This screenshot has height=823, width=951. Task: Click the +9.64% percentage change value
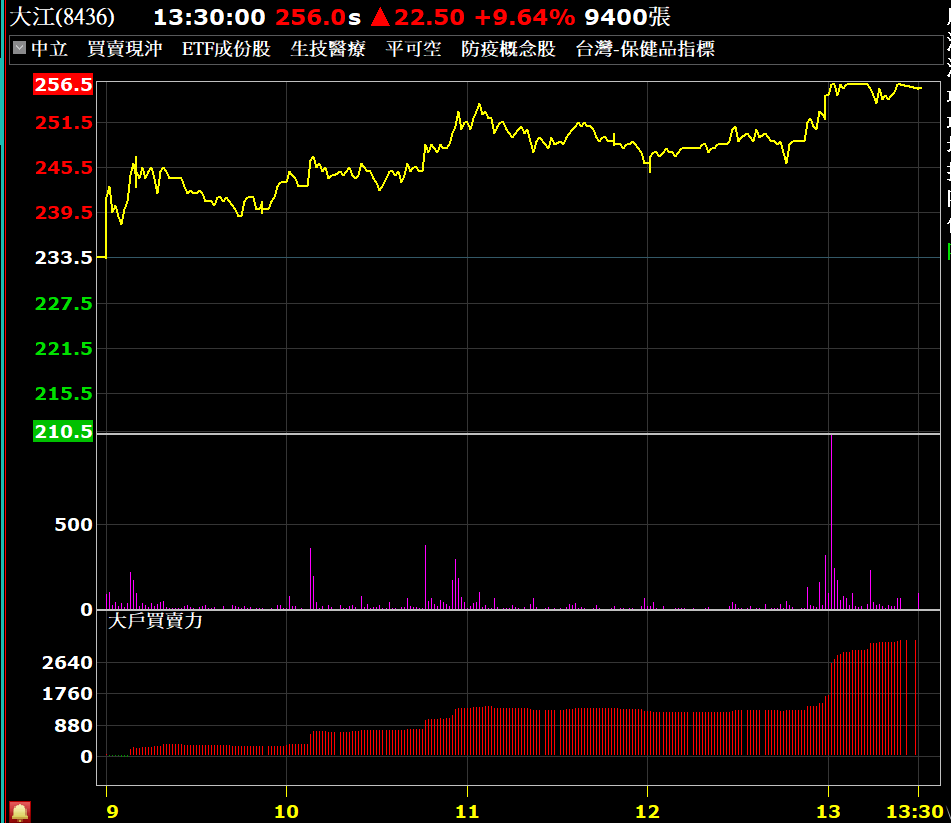[x=524, y=17]
